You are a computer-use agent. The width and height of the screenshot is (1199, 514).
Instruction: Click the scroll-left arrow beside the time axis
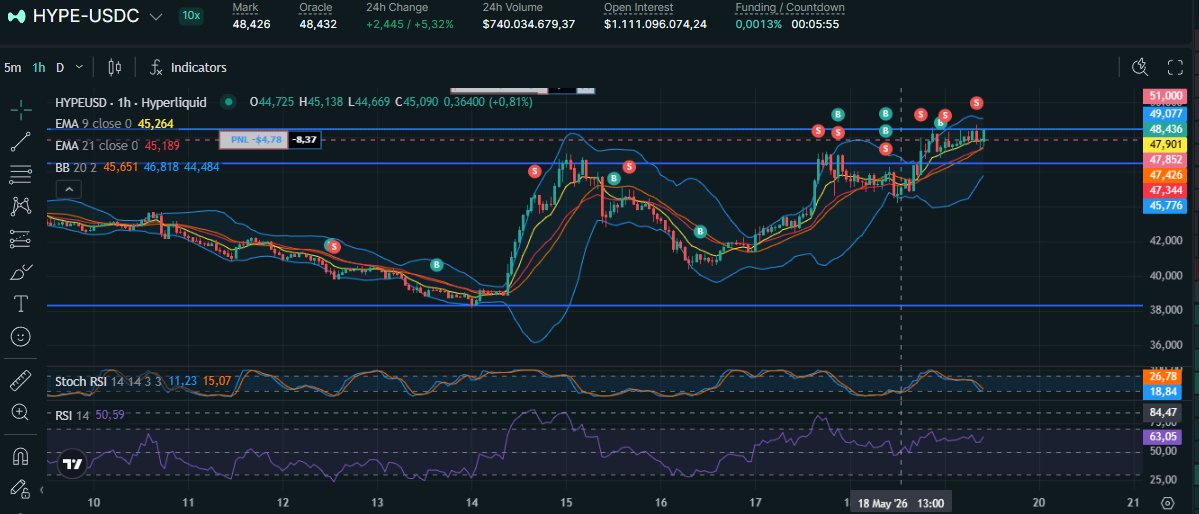(x=42, y=490)
